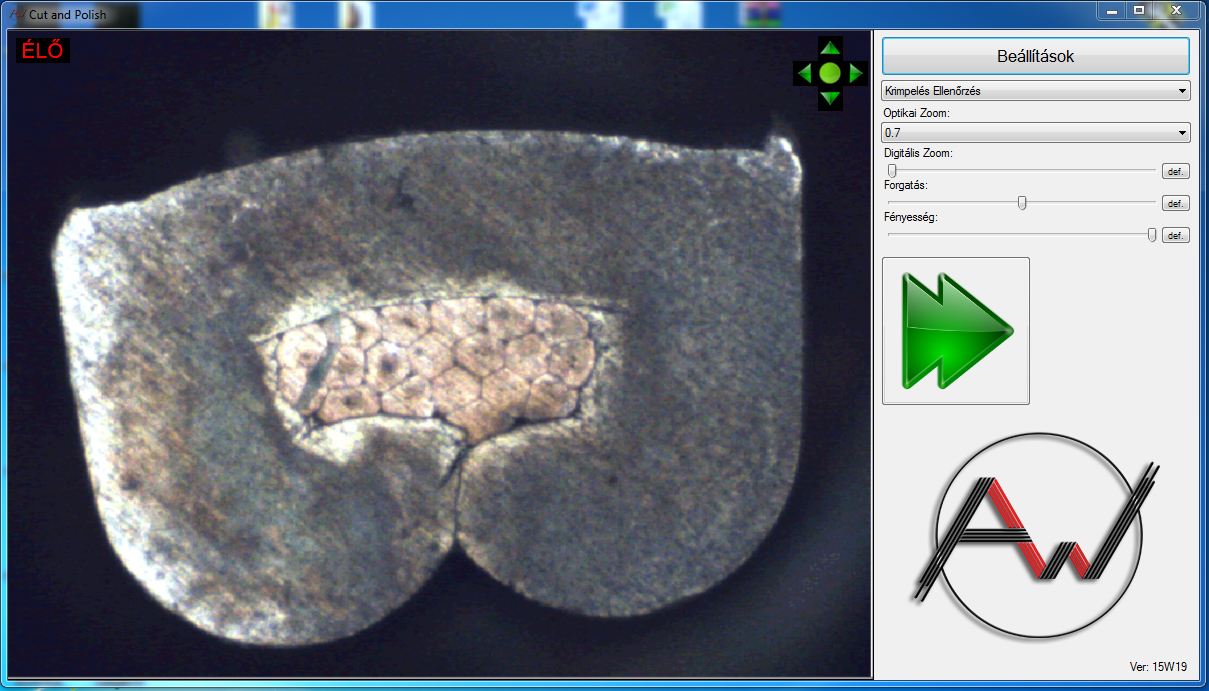Click the green down arrow pan control
Screen dimensions: 1209x691
pos(830,97)
